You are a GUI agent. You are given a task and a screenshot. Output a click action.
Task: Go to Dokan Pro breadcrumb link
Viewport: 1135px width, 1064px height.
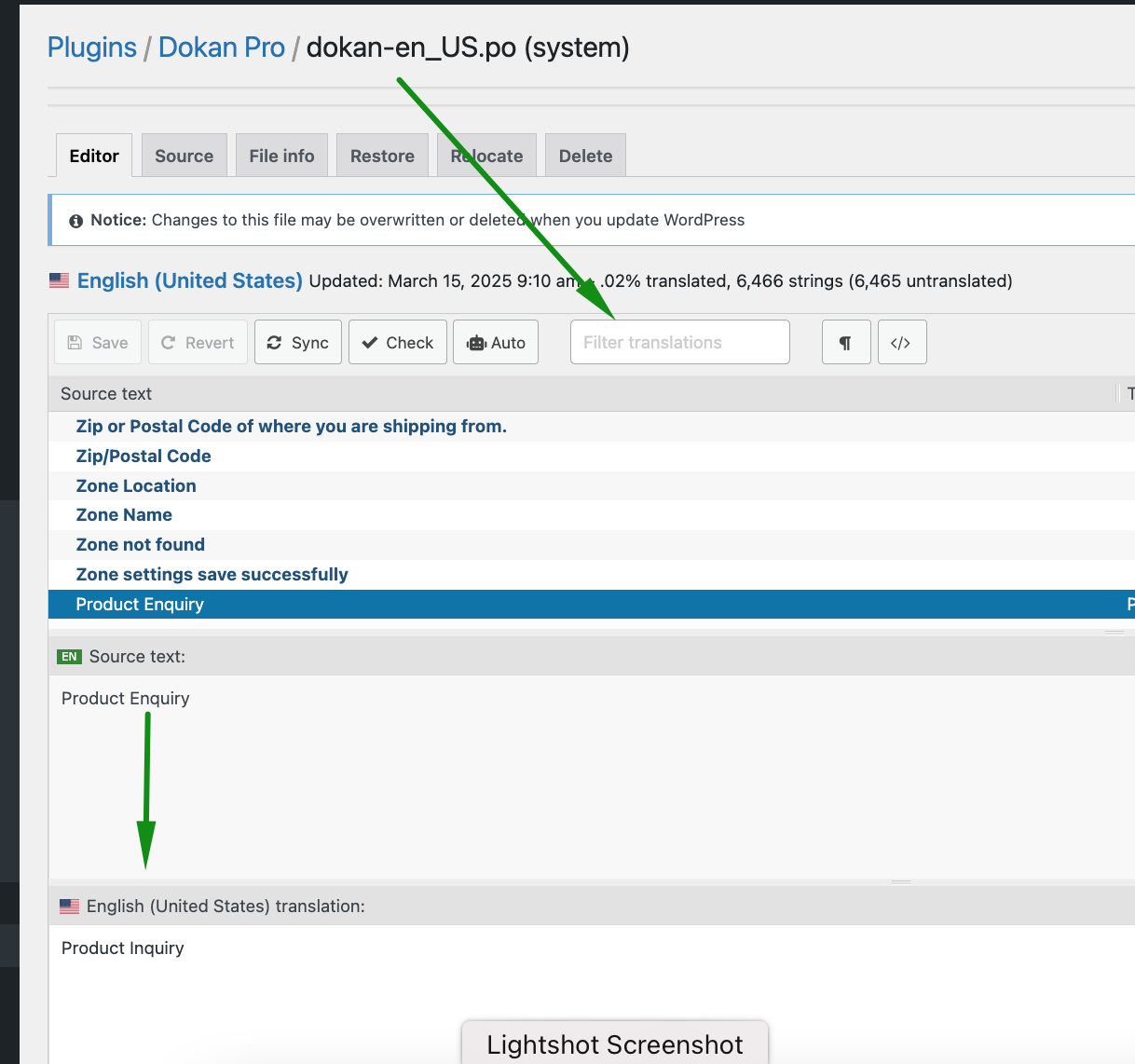tap(222, 48)
